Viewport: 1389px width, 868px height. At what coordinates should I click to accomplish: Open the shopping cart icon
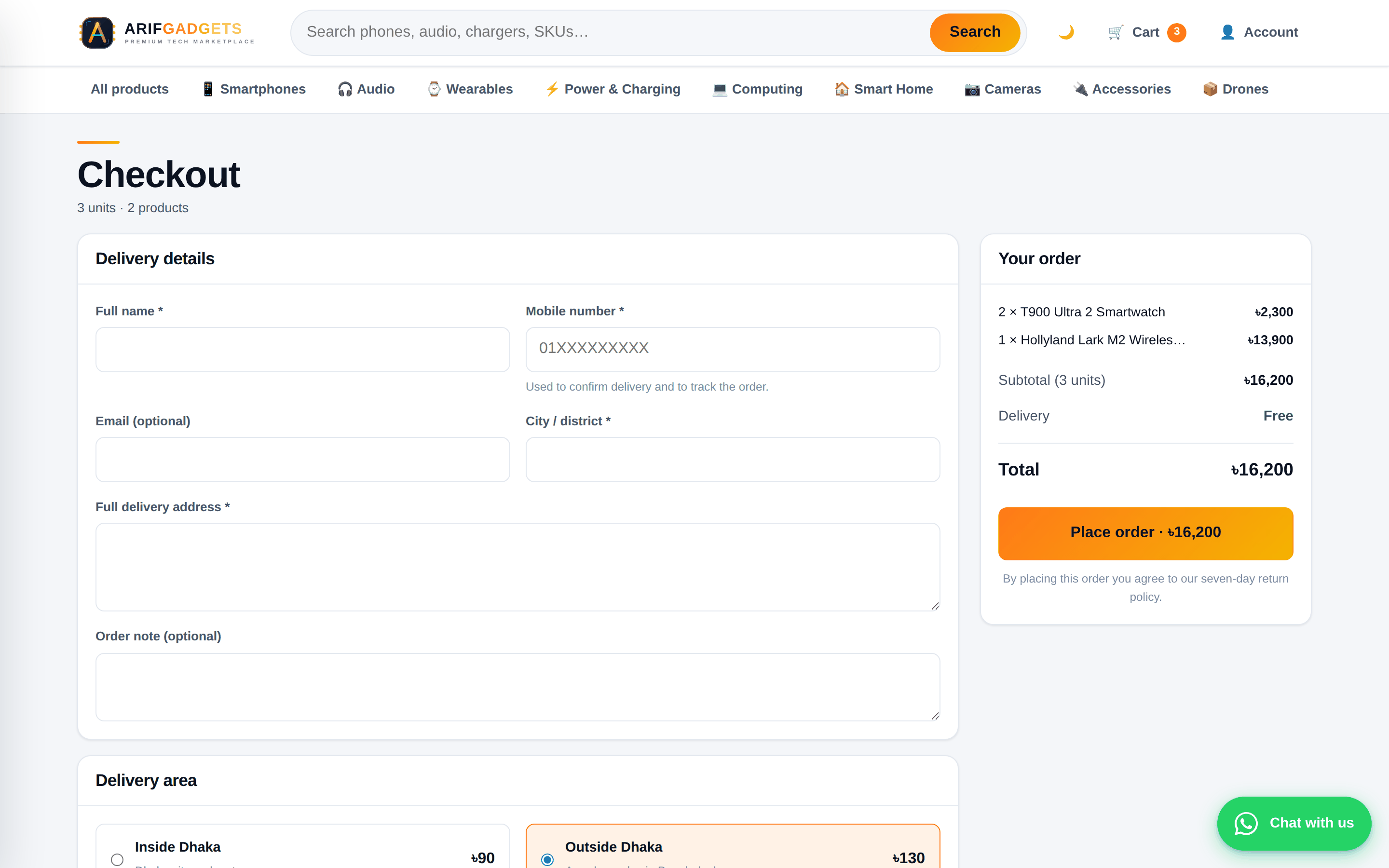pyautogui.click(x=1115, y=32)
